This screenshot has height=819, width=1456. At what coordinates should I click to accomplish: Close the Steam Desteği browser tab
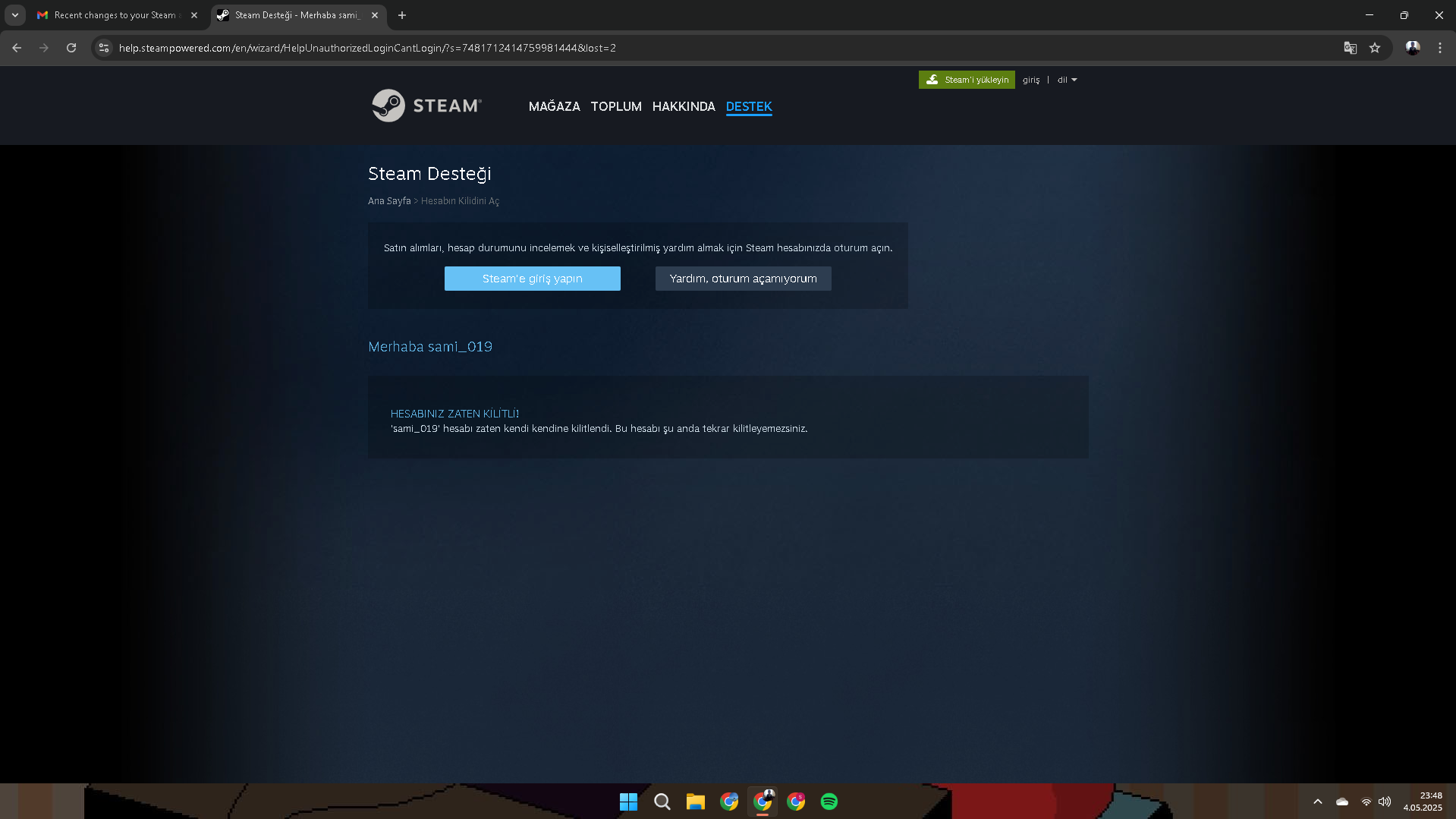coord(375,15)
